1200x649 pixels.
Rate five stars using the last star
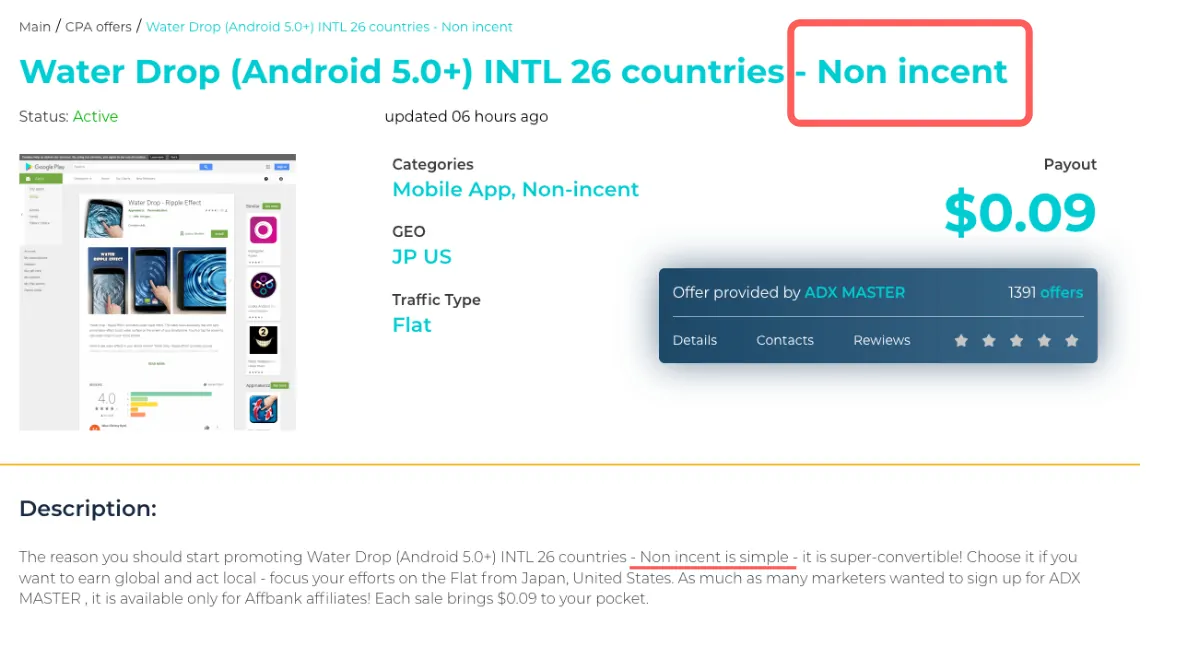(x=1072, y=341)
